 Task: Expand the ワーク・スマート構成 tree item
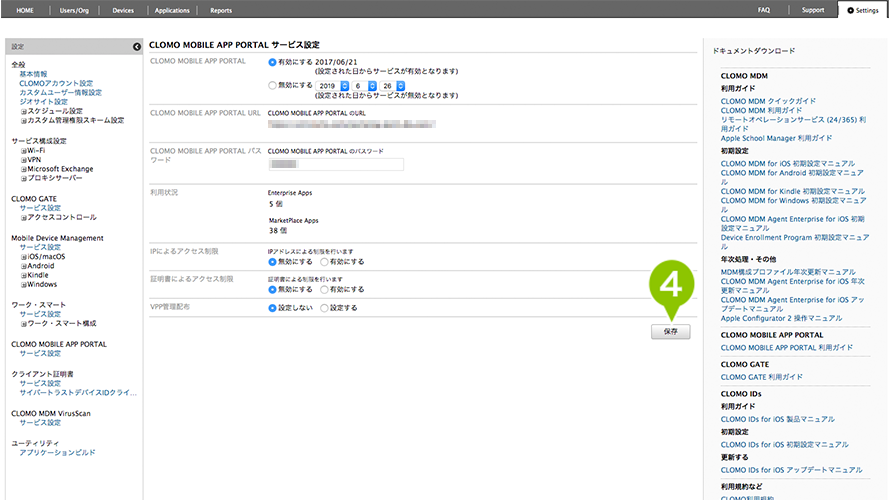point(24,324)
